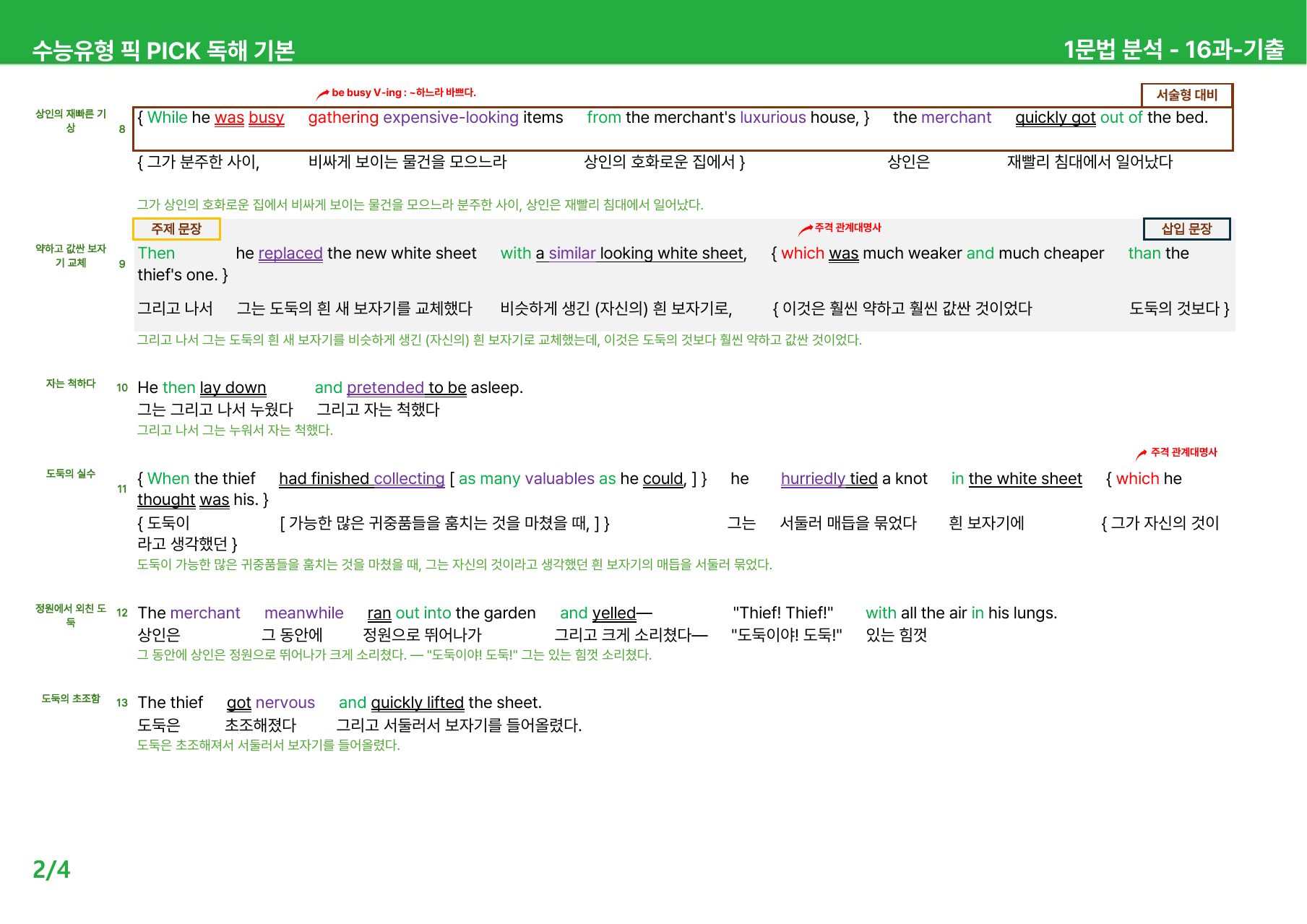Click the phrase 'with all the air in his lungs.'
Screen dimensions: 1307x924
tap(962, 613)
